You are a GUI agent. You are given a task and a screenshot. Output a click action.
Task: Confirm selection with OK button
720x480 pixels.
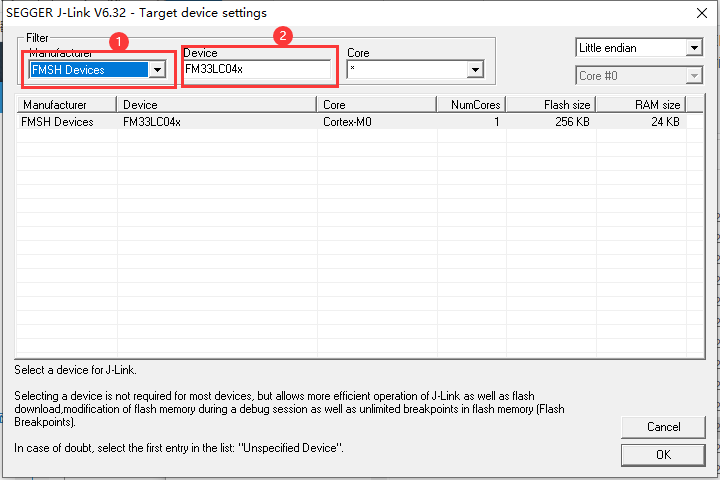[663, 455]
